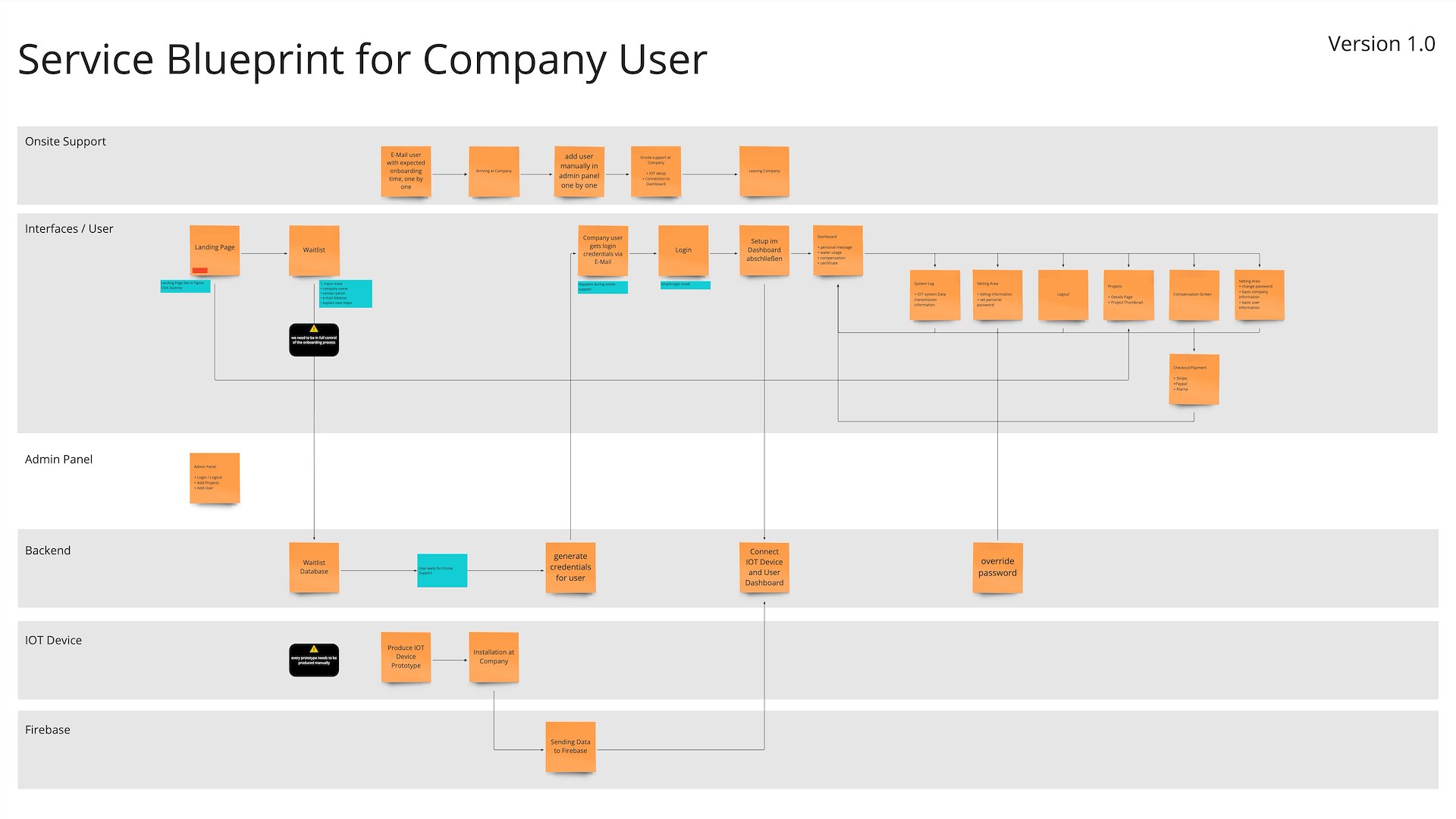Image resolution: width=1456 pixels, height=819 pixels.
Task: Click the Login sticky note
Action: click(683, 250)
